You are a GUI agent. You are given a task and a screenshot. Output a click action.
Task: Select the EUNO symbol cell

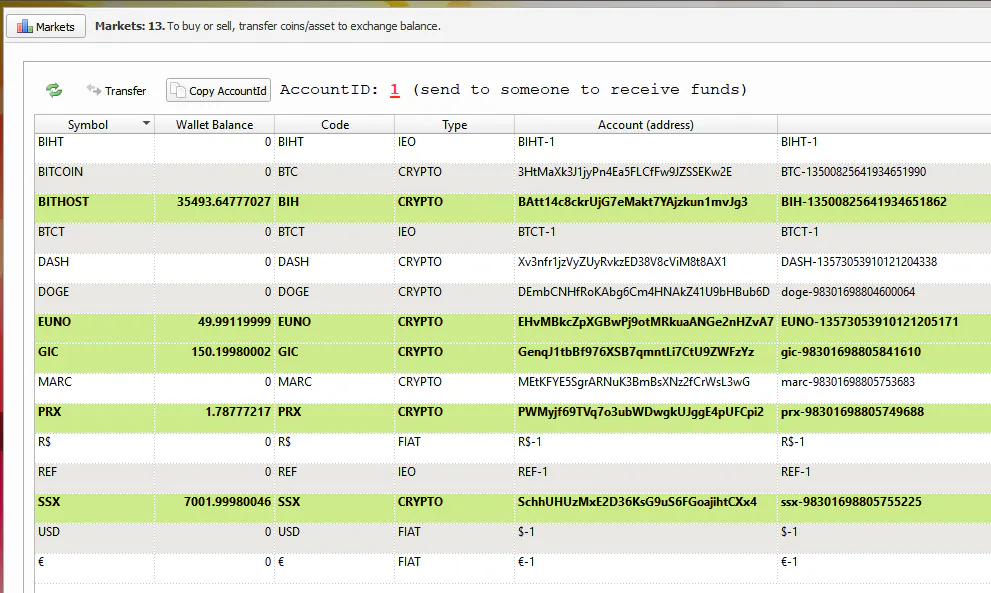pos(94,328)
